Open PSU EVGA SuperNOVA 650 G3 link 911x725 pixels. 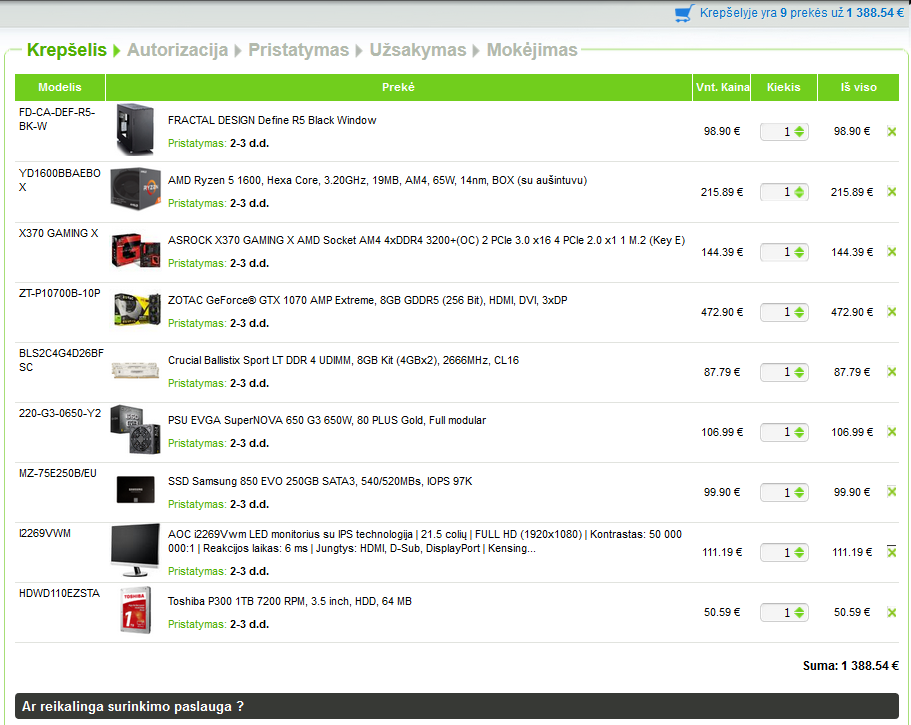coord(327,420)
